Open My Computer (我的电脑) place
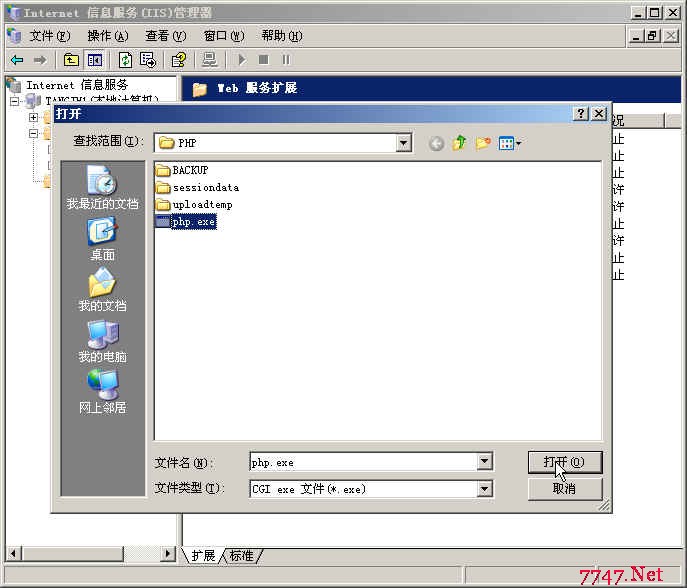The height and width of the screenshot is (588, 687). 103,341
